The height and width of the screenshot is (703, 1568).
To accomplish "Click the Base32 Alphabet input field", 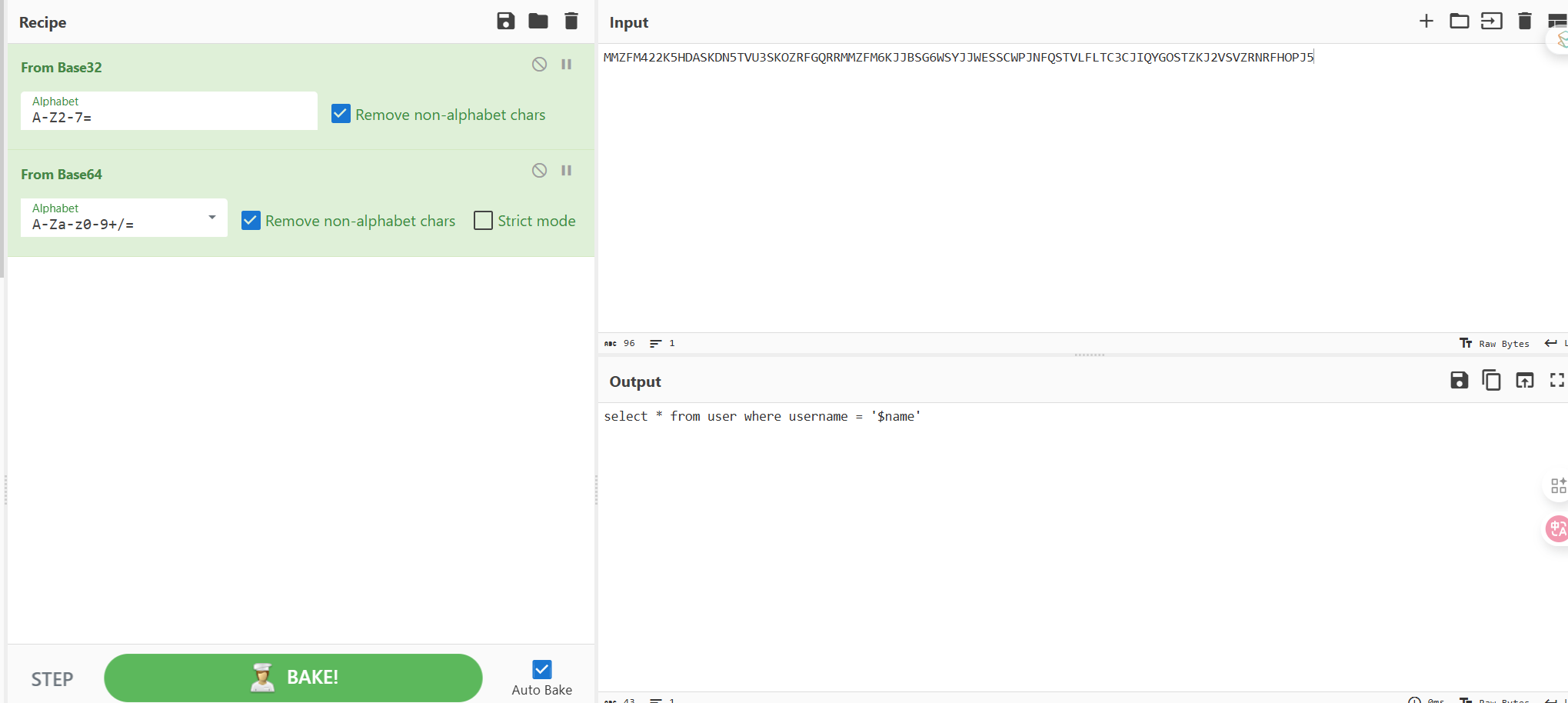I will pos(168,118).
